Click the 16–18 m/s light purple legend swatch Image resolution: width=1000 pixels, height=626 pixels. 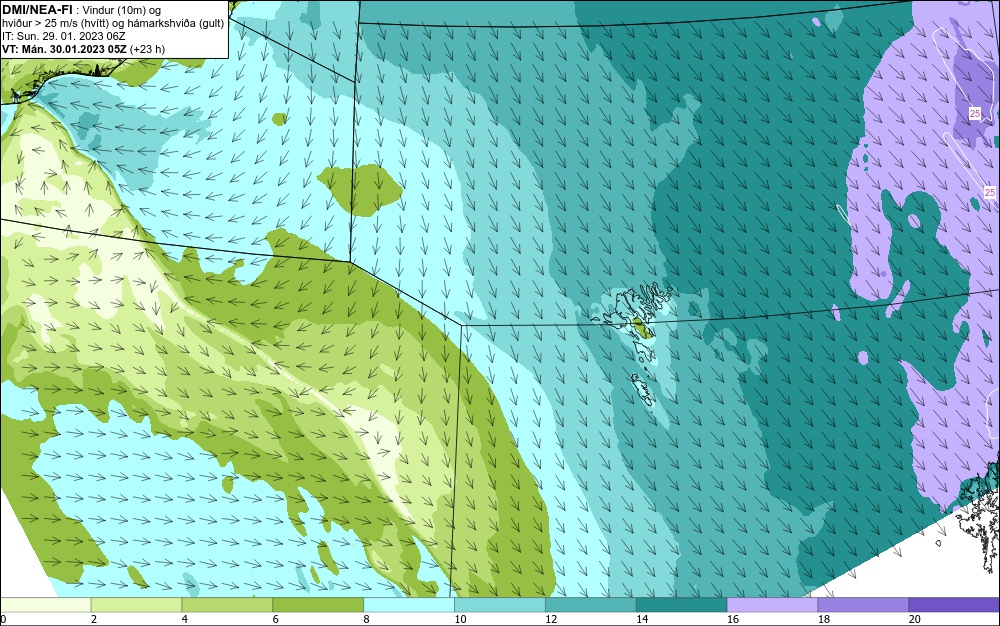point(772,605)
